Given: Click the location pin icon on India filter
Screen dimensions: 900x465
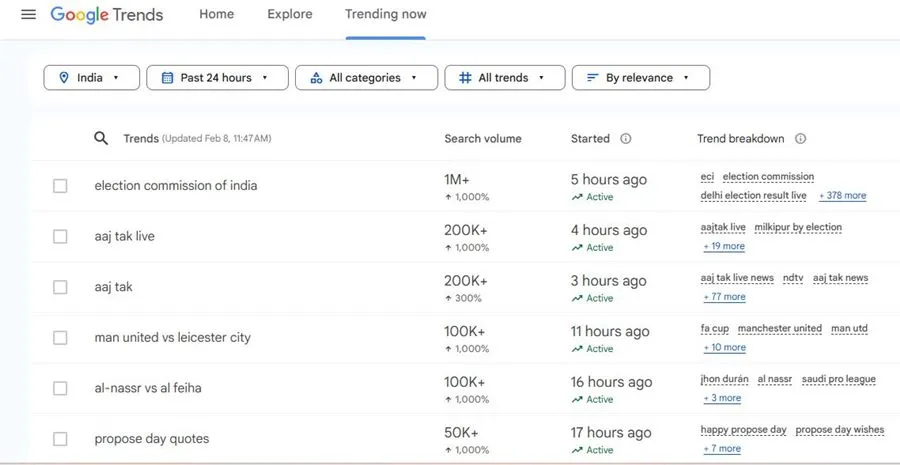Looking at the screenshot, I should [x=64, y=78].
